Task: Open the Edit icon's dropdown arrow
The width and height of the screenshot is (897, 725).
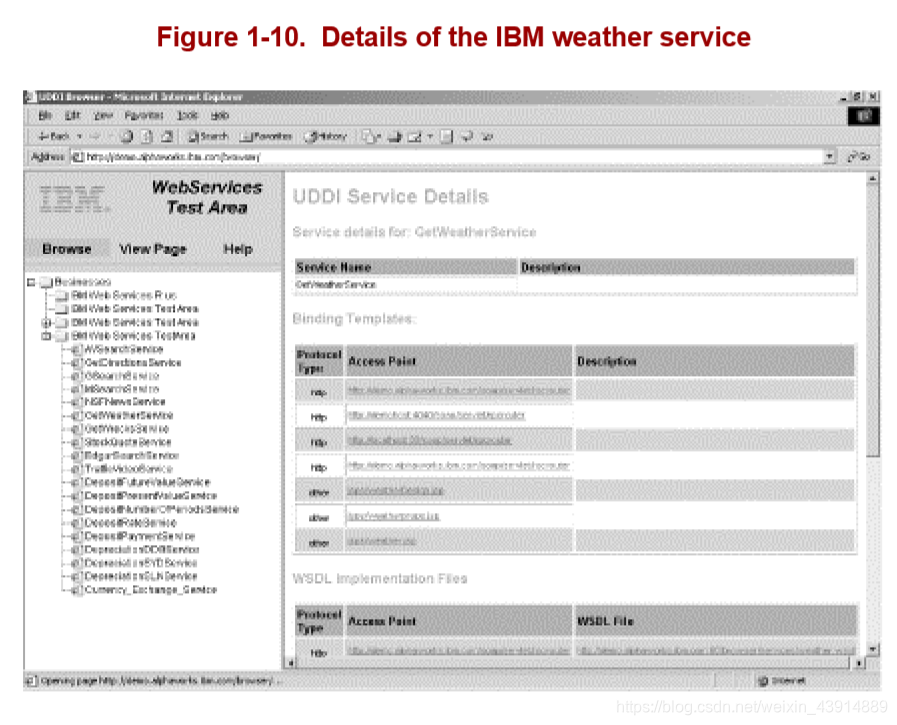Action: click(430, 136)
